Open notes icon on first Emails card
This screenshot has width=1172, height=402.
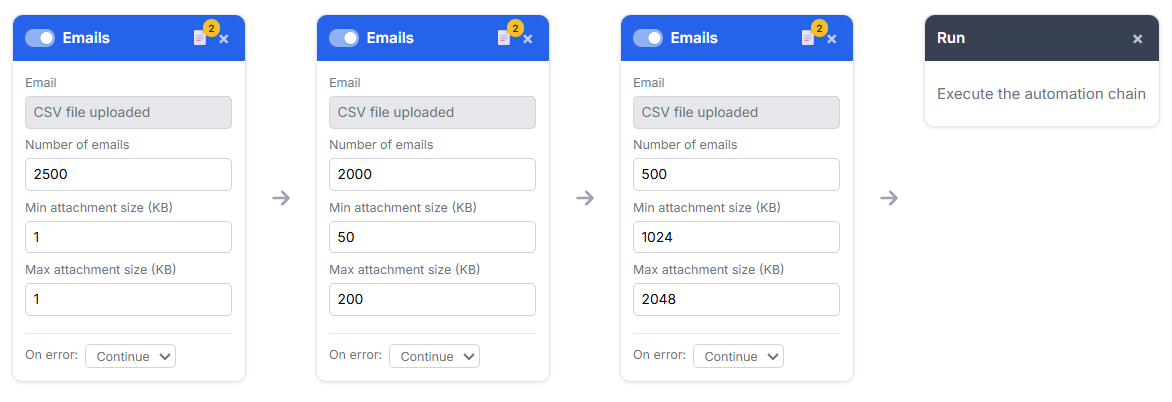[x=200, y=38]
